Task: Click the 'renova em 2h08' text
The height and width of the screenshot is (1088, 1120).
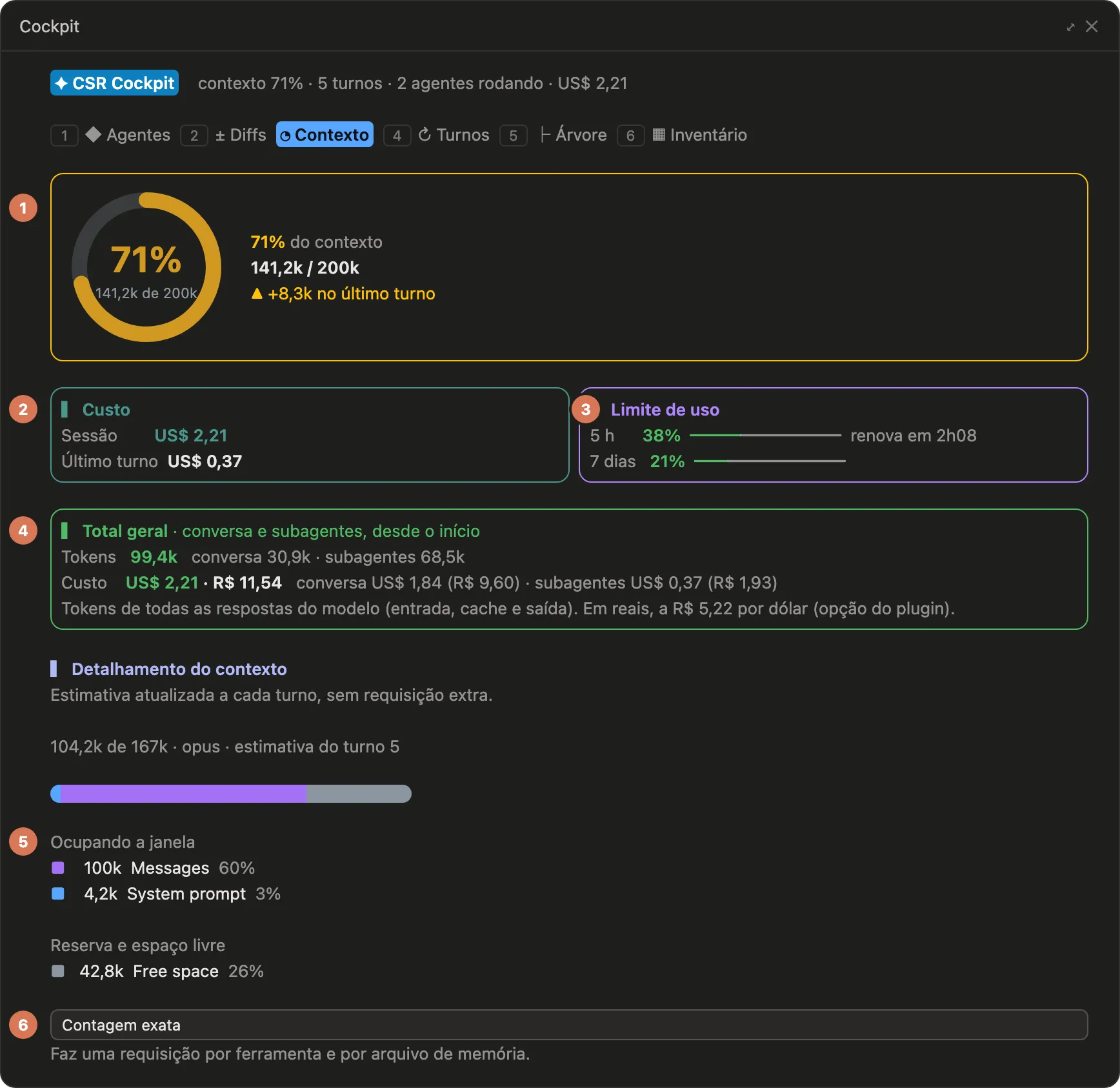Action: click(x=914, y=436)
